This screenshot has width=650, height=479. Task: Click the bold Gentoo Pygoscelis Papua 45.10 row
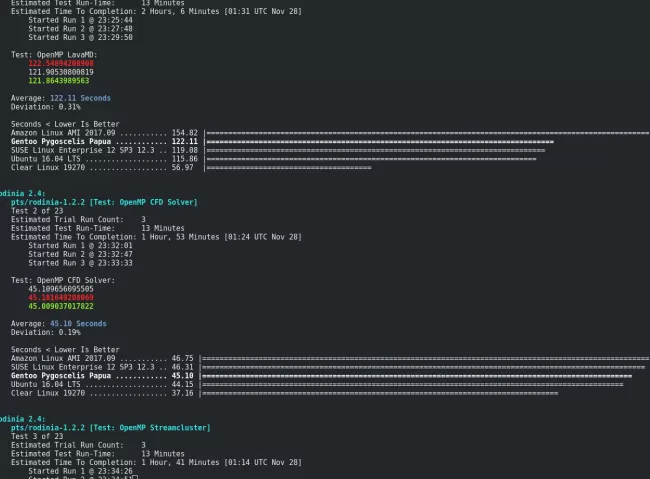coord(322,376)
